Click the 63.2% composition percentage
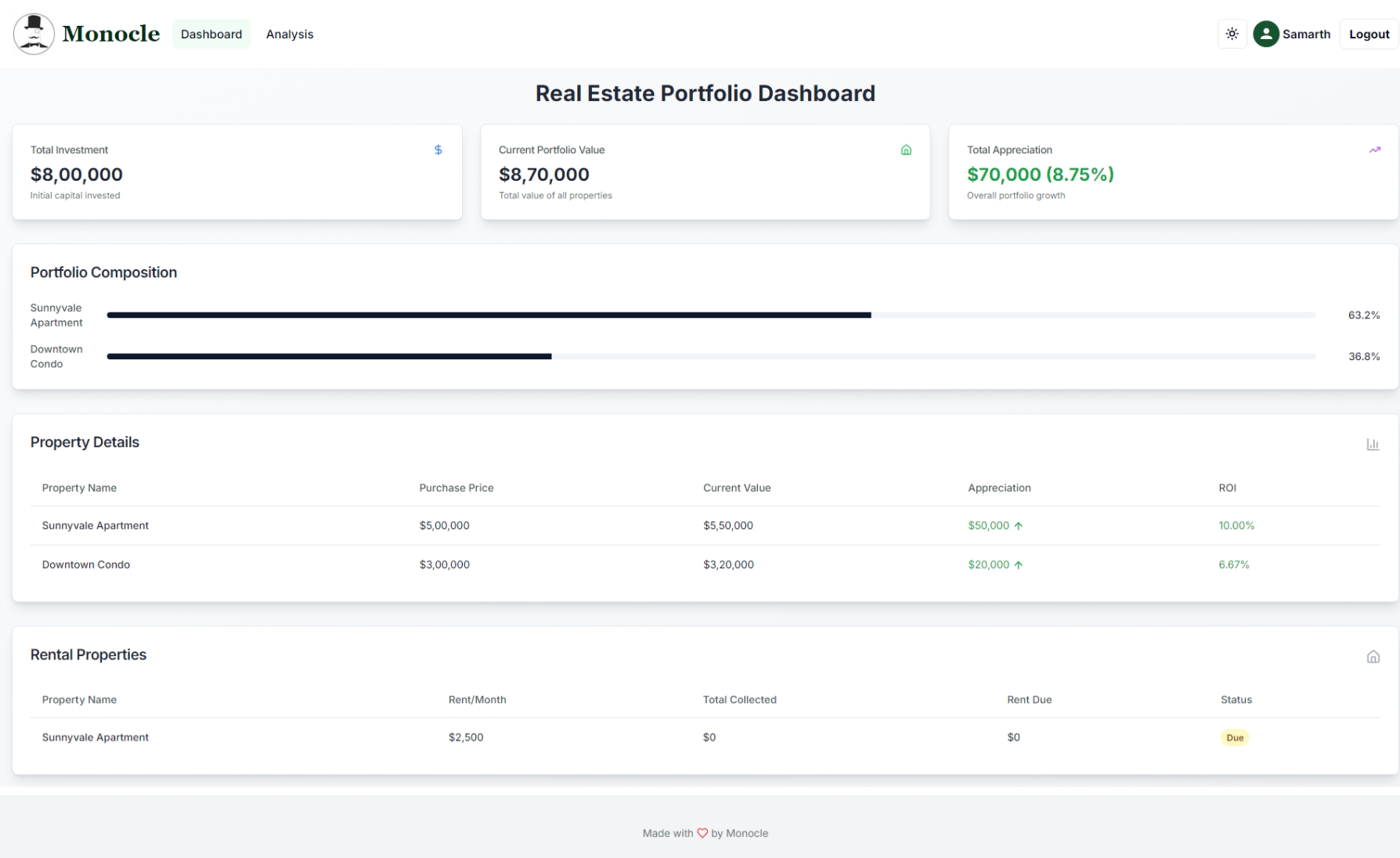This screenshot has width=1400, height=858. click(x=1364, y=315)
